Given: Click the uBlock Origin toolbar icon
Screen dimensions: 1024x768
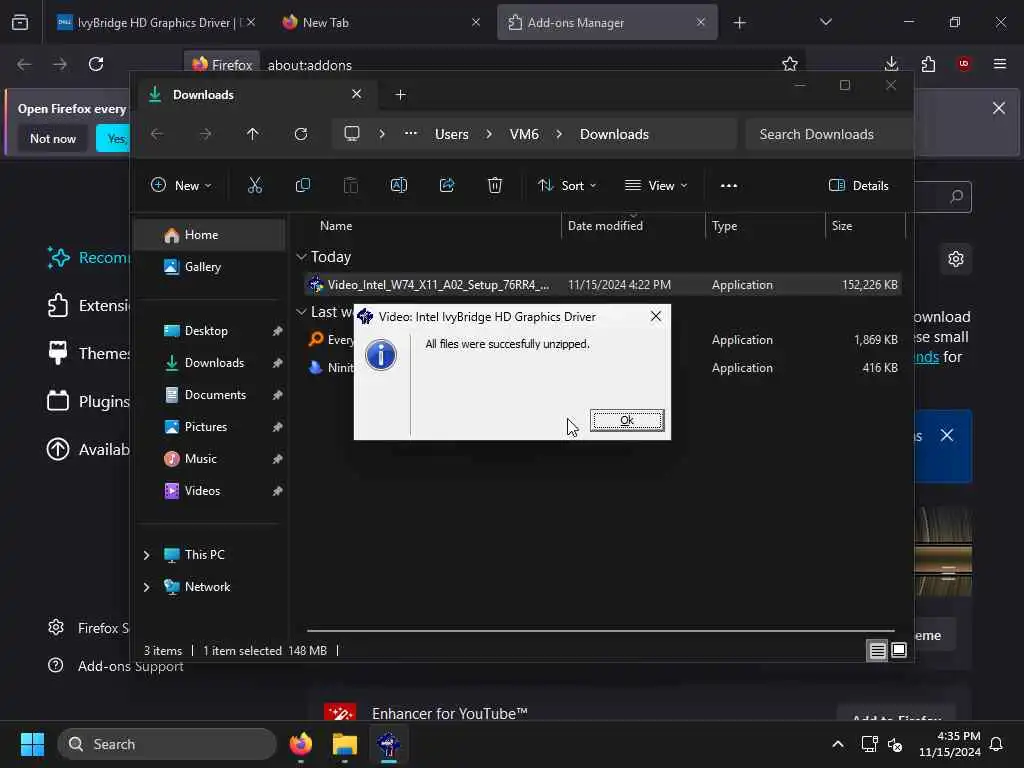Looking at the screenshot, I should [963, 63].
